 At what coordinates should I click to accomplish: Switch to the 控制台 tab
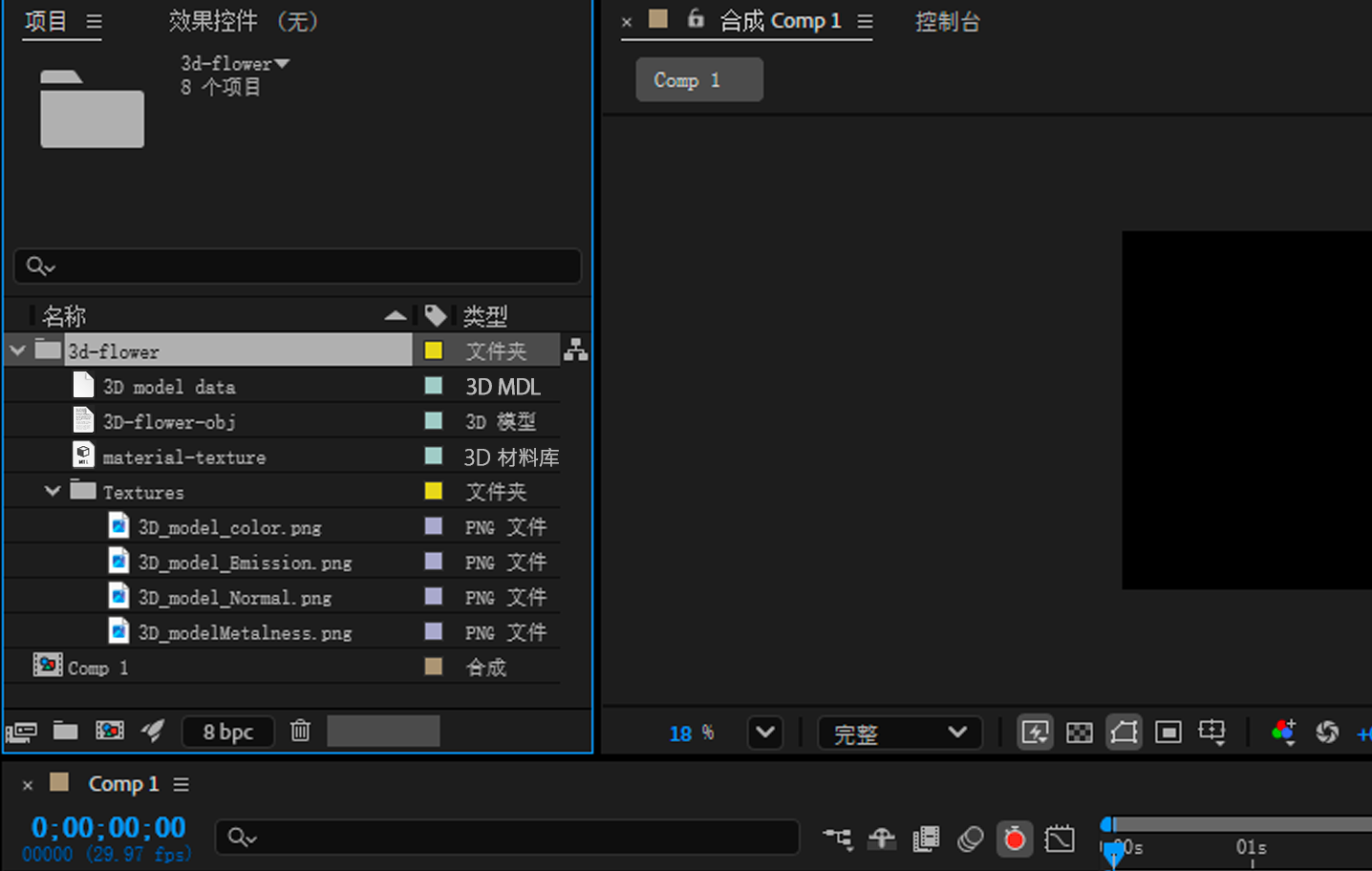(947, 22)
